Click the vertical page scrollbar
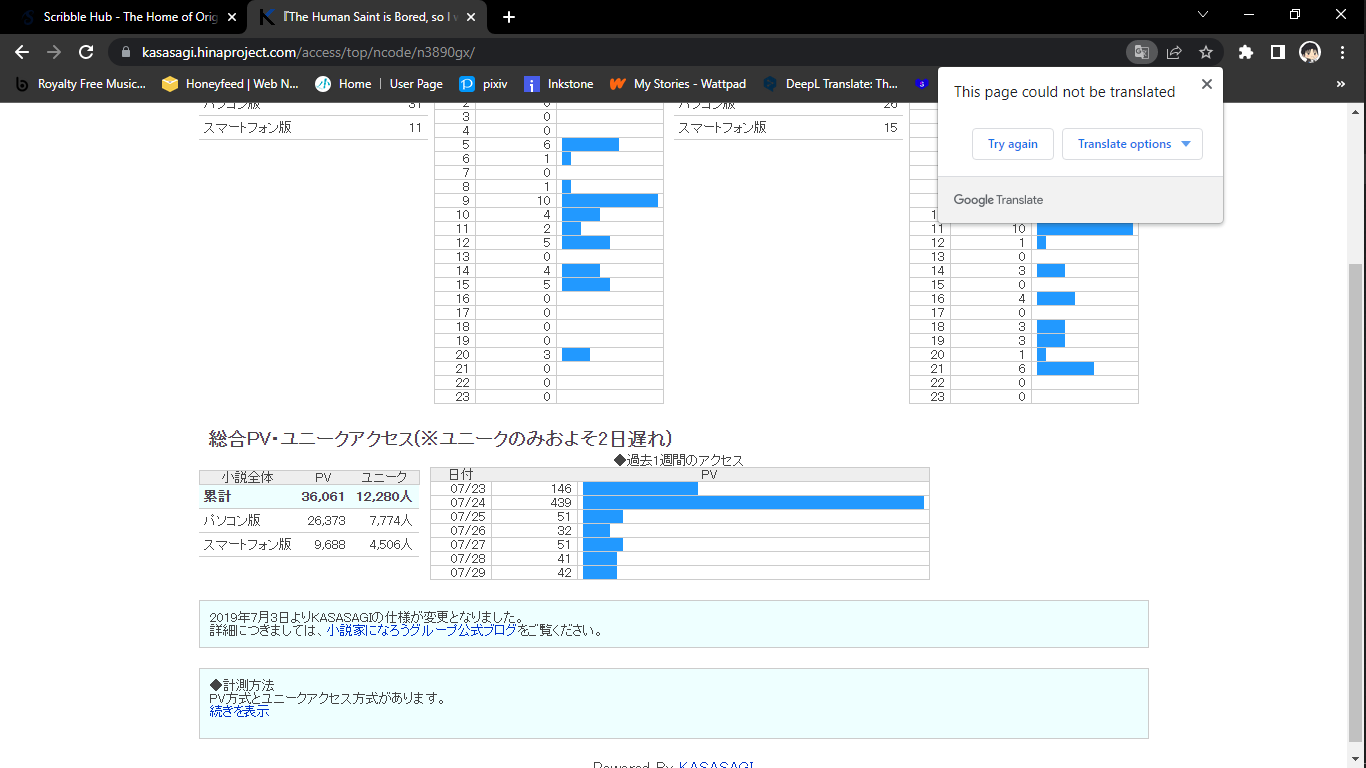1366x768 pixels. click(x=1356, y=480)
